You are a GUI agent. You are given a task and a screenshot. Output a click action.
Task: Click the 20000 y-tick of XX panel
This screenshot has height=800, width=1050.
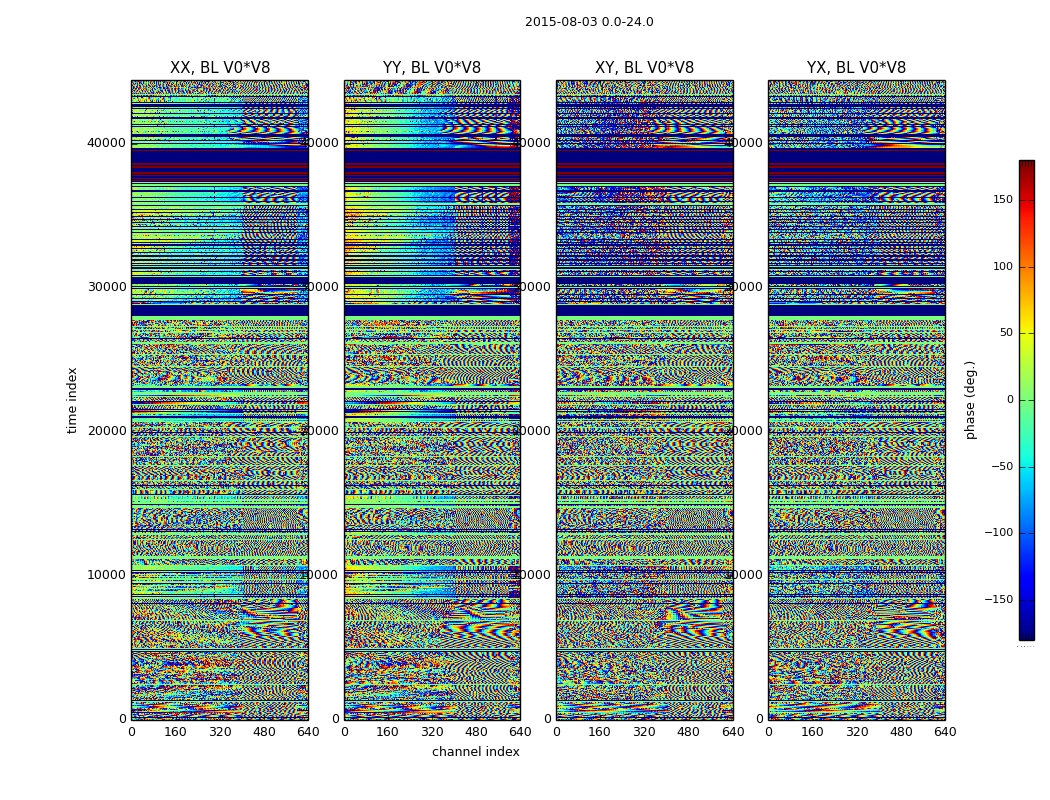(106, 430)
